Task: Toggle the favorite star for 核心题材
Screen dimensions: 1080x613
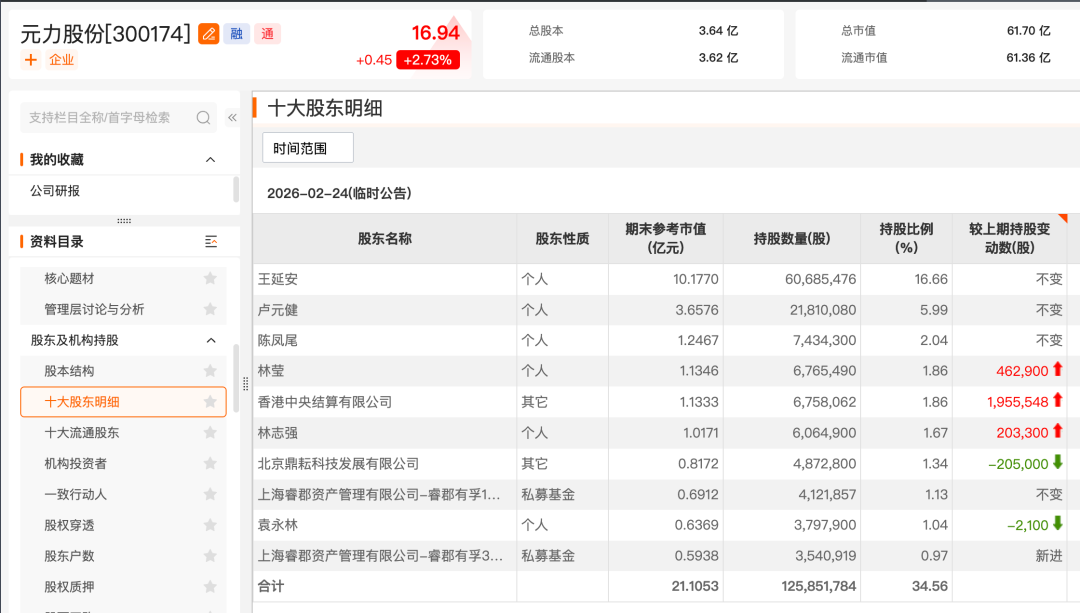Action: tap(210, 279)
